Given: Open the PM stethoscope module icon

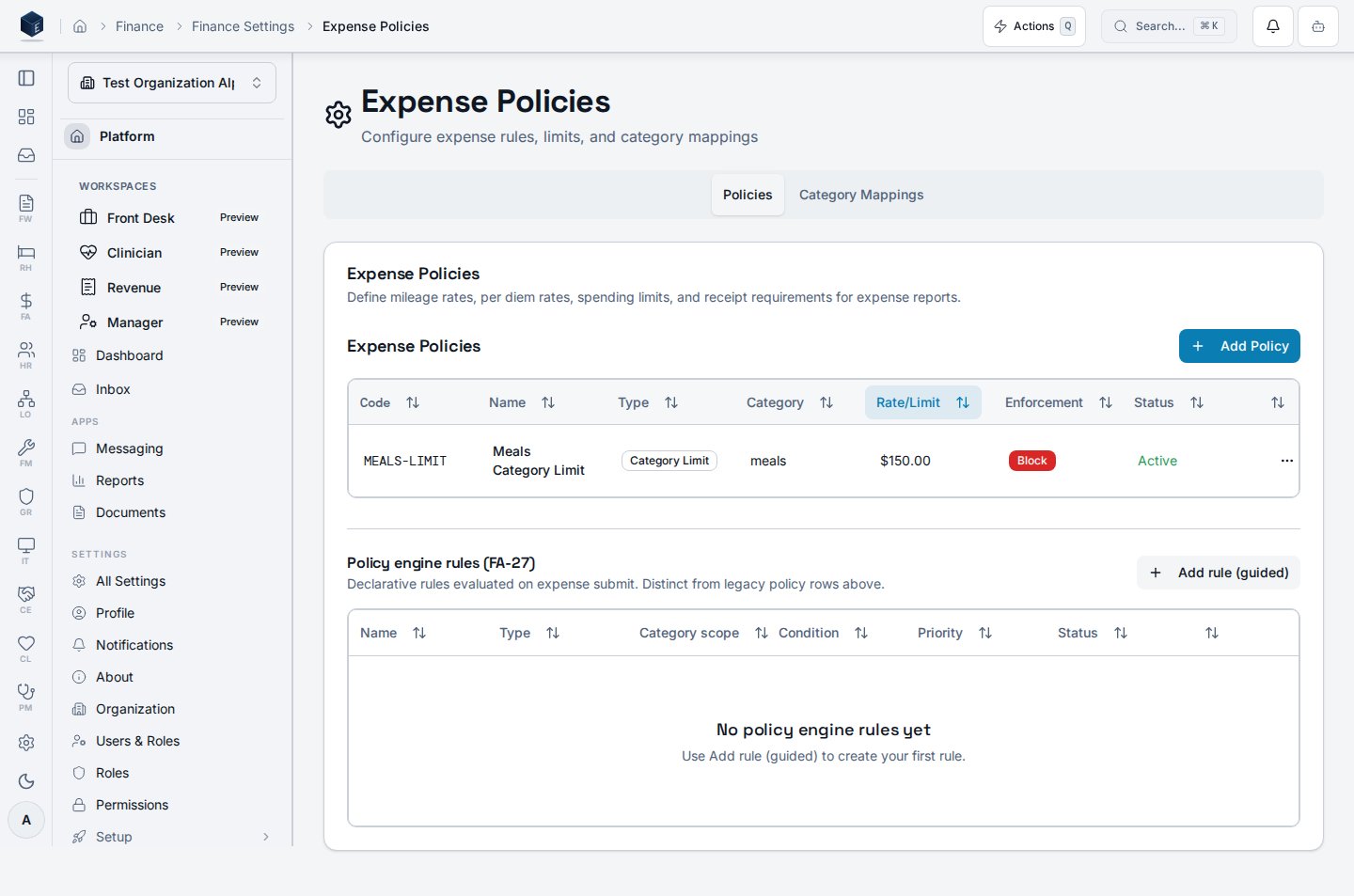Looking at the screenshot, I should 26,697.
